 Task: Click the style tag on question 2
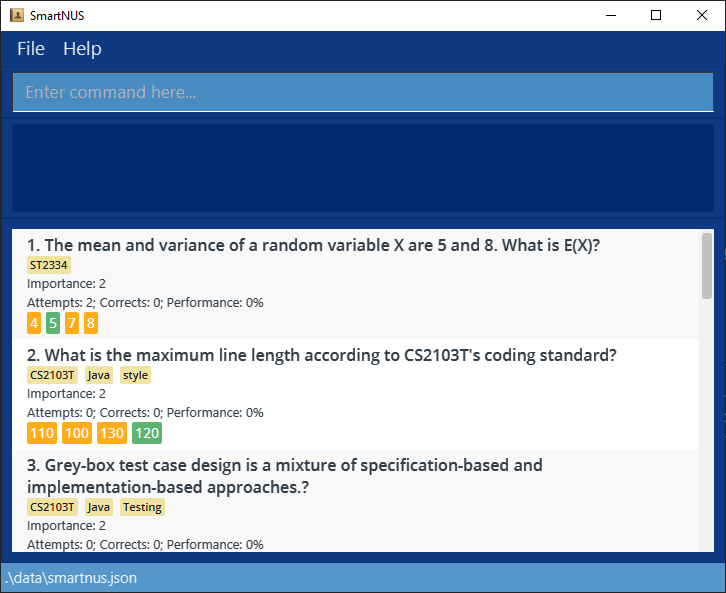135,375
